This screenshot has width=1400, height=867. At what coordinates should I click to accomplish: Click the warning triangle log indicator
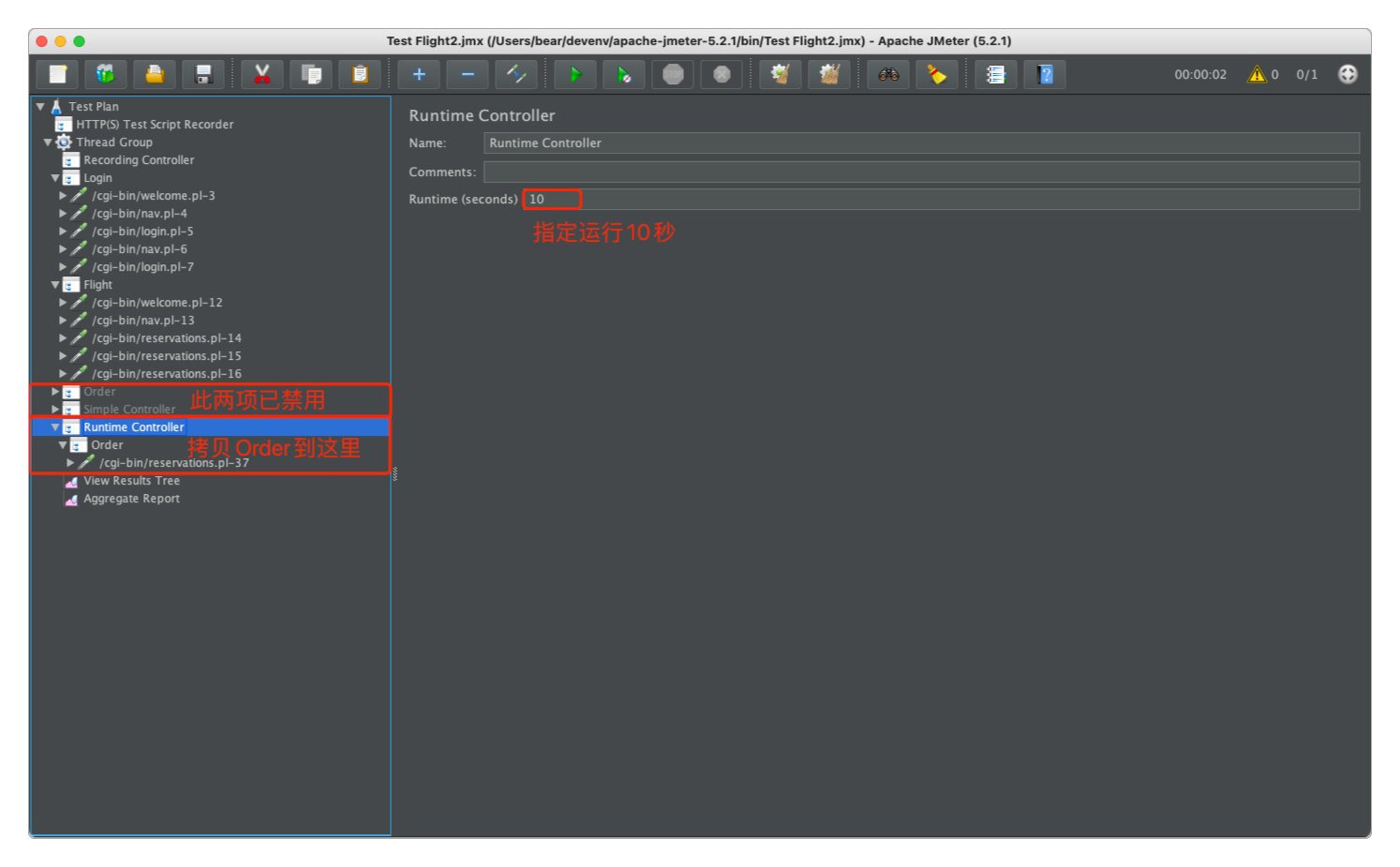1257,74
